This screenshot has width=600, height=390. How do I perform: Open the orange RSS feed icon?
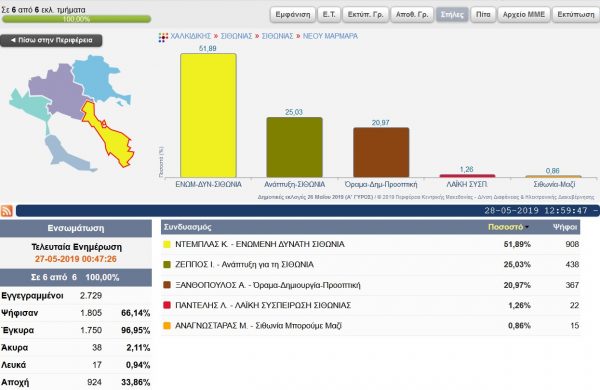tap(7, 211)
